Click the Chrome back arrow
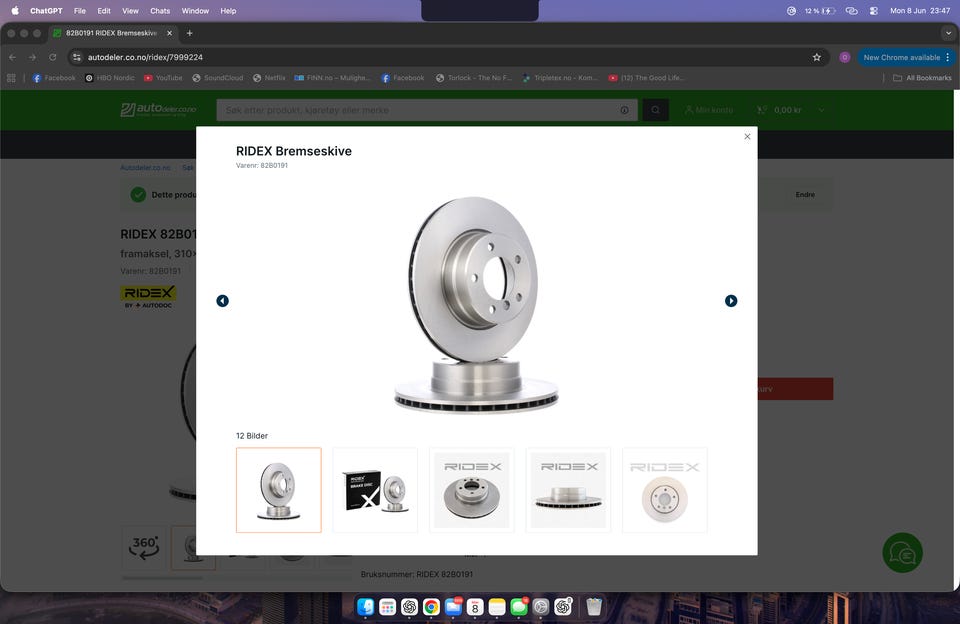960x624 pixels. (x=13, y=57)
